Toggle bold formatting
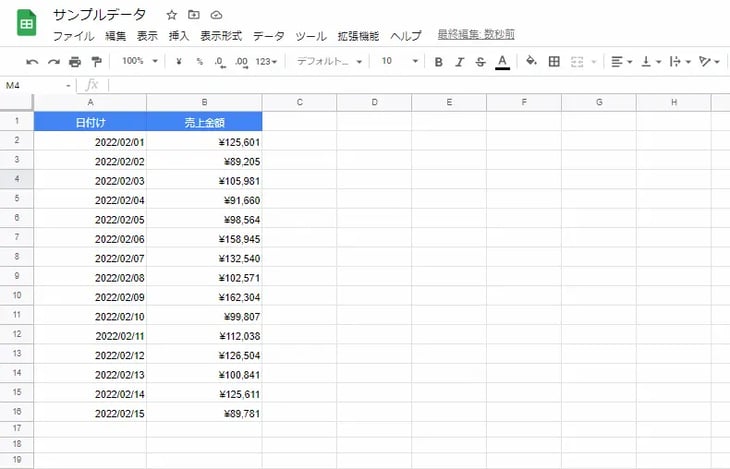 [438, 62]
